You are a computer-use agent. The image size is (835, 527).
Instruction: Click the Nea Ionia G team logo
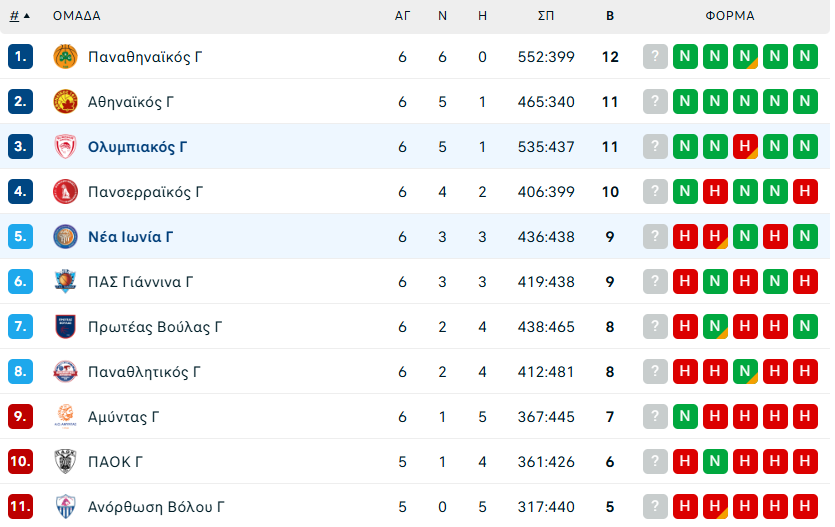click(x=65, y=237)
